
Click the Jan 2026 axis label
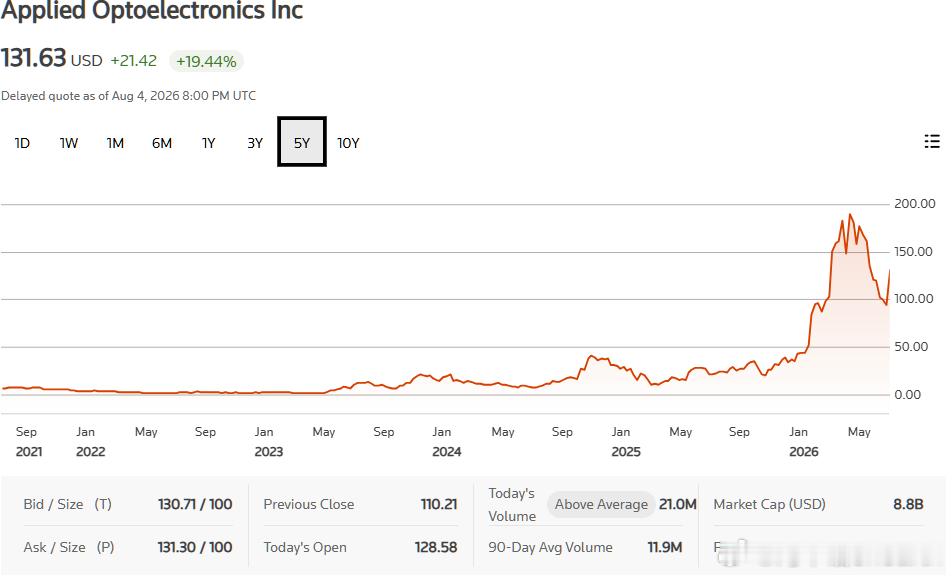click(803, 442)
